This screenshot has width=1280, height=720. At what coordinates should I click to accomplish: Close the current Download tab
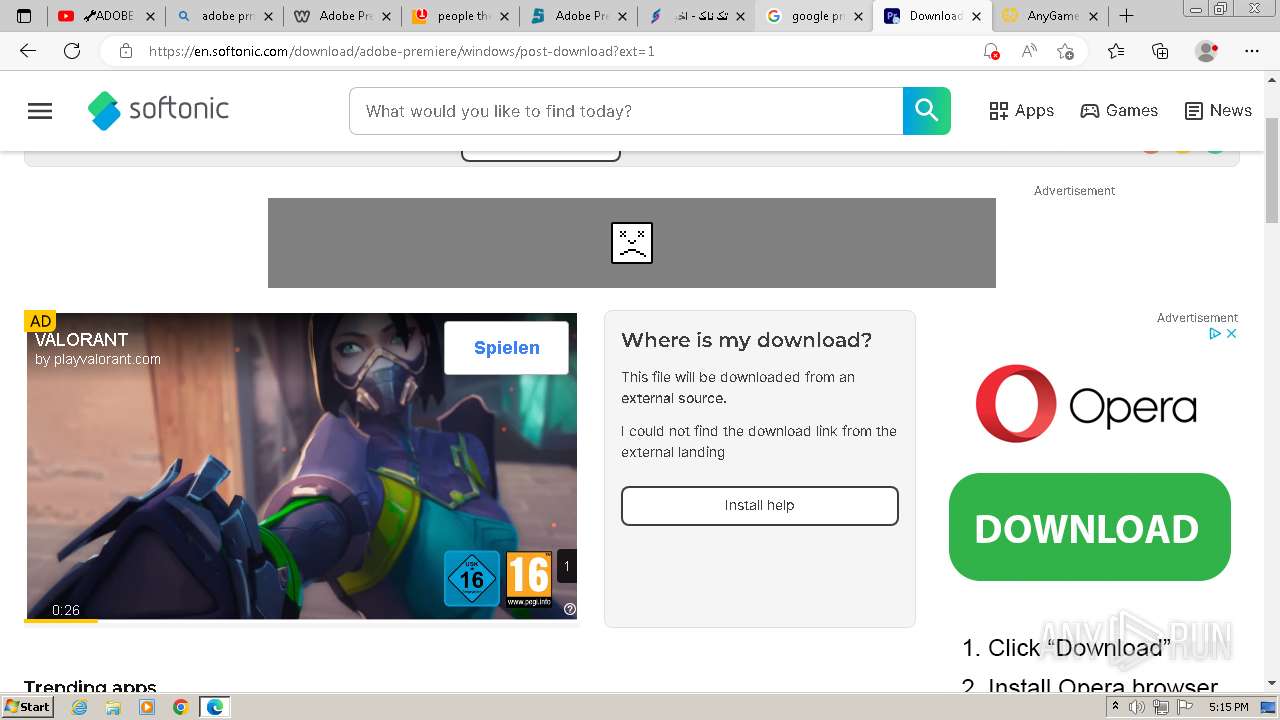977,16
